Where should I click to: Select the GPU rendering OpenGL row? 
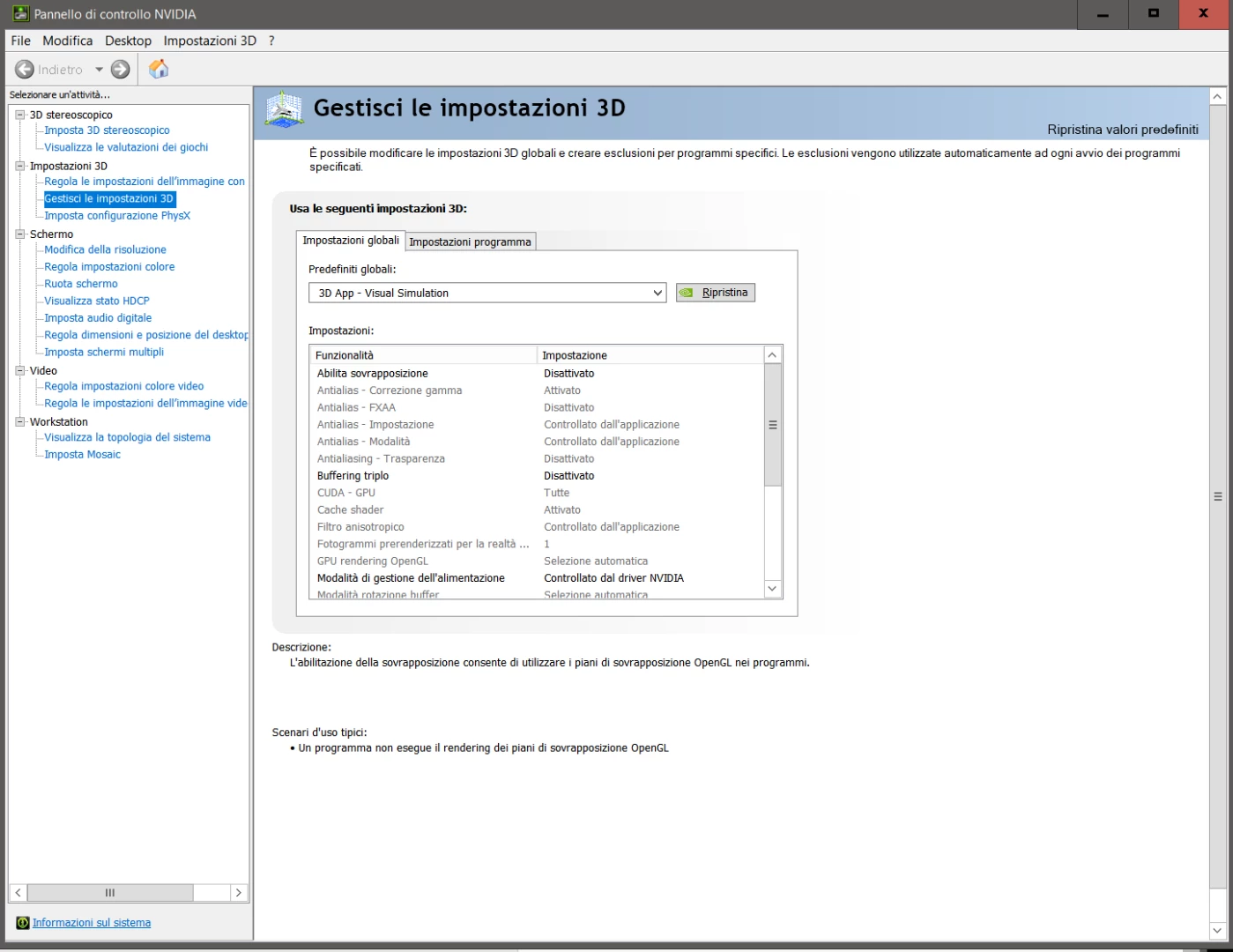[537, 562]
